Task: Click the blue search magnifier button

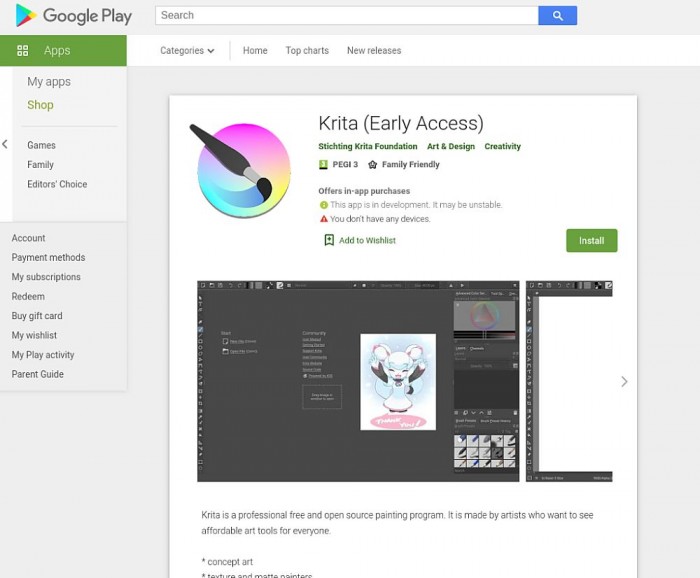Action: 557,16
